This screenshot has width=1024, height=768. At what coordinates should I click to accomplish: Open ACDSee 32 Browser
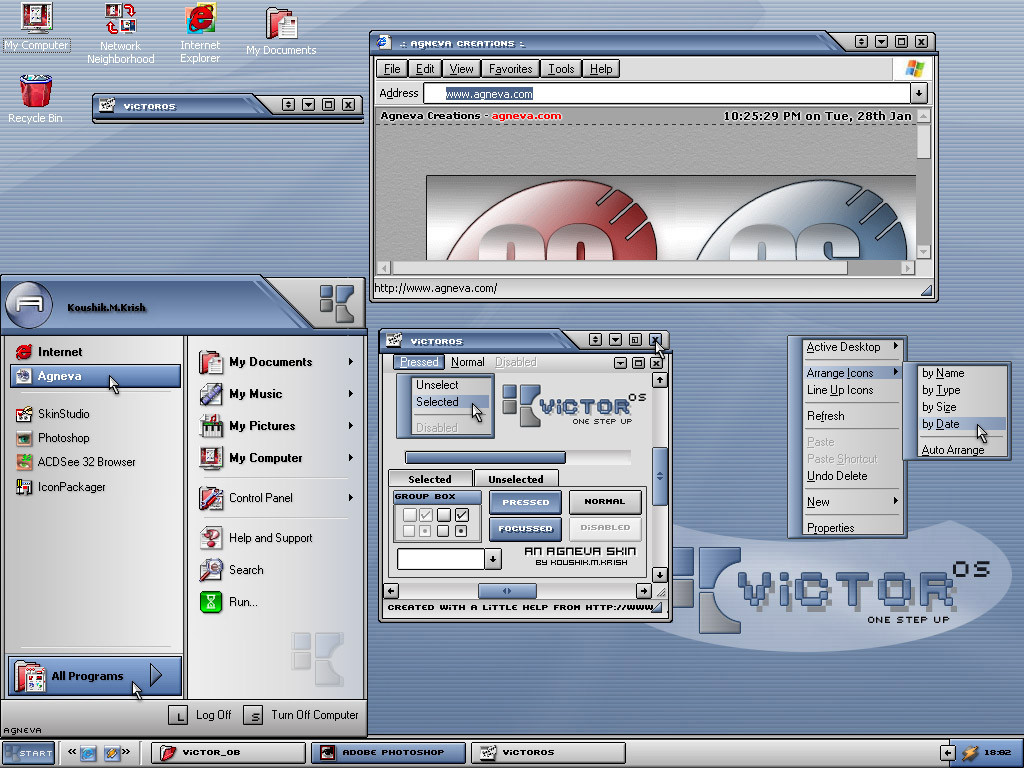[76, 462]
